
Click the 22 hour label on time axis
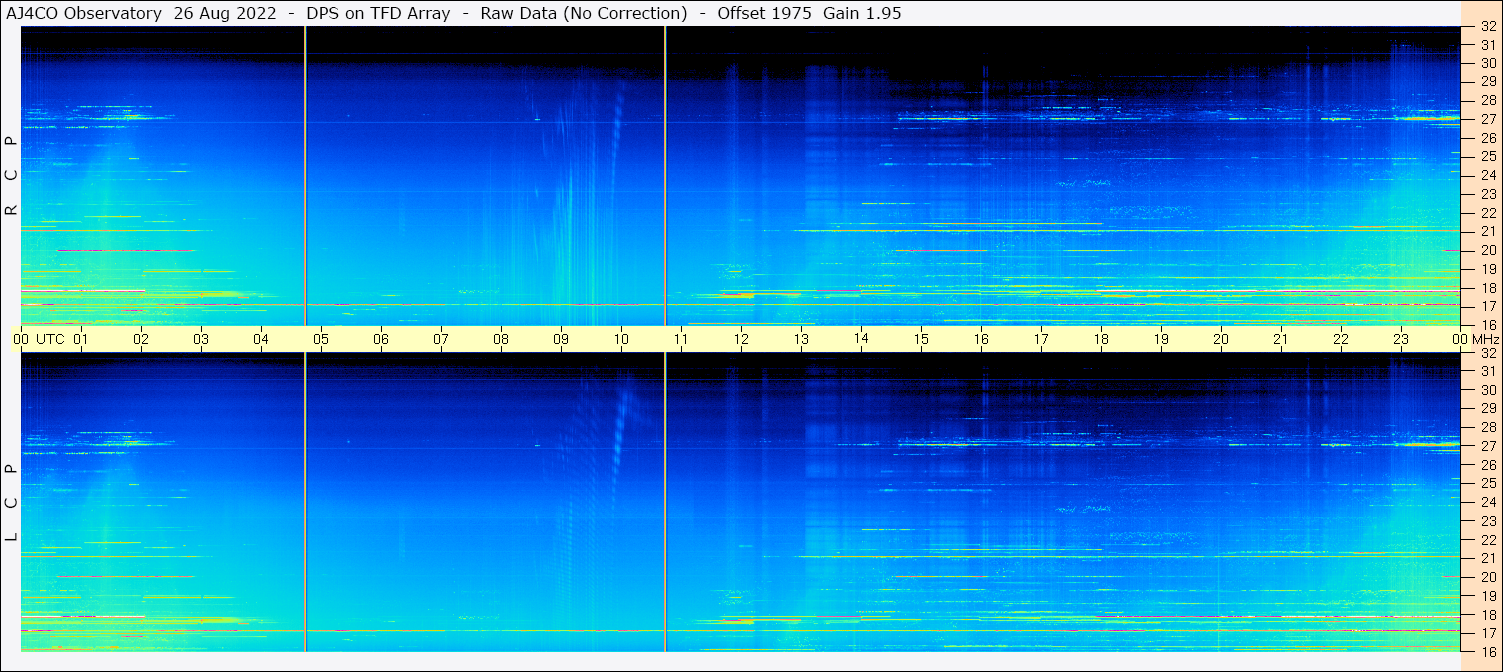1341,339
